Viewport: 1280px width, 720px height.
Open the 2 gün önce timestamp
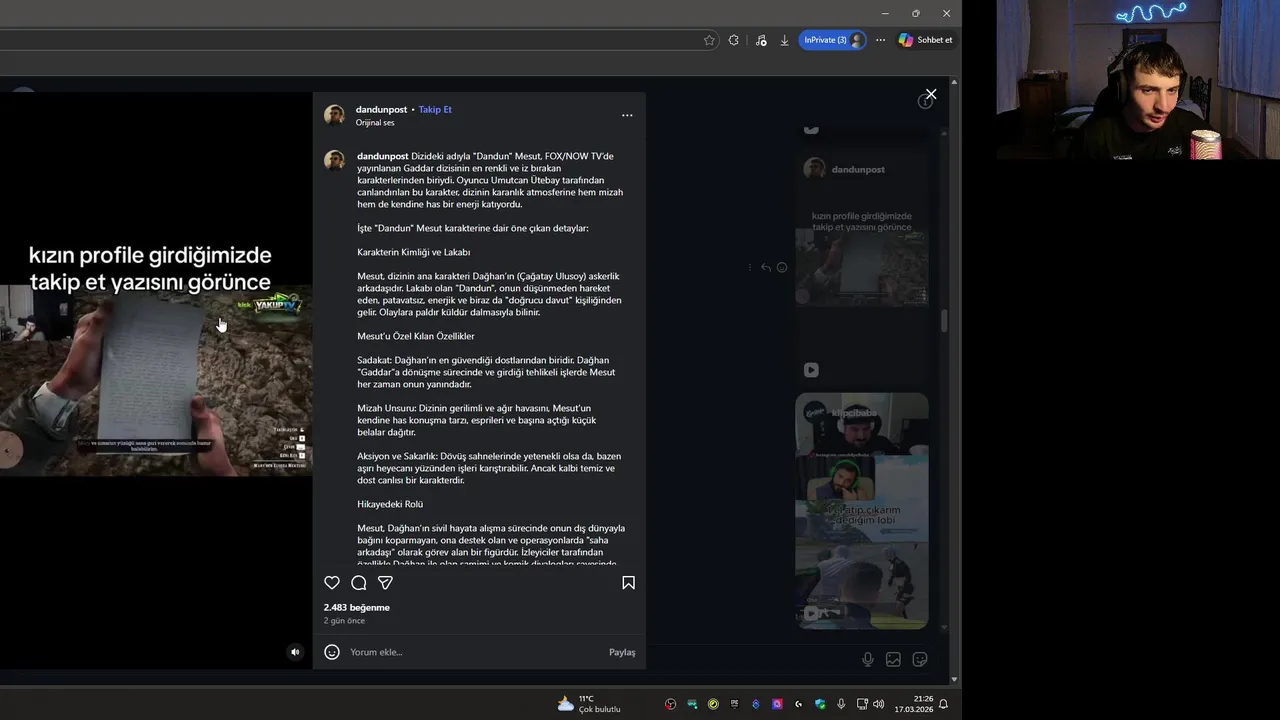point(344,621)
